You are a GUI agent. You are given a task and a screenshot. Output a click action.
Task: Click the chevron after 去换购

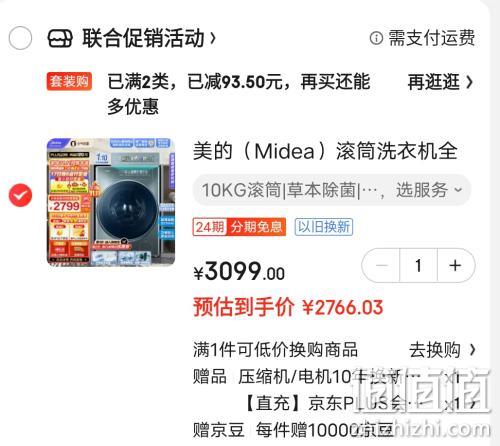click(x=472, y=350)
